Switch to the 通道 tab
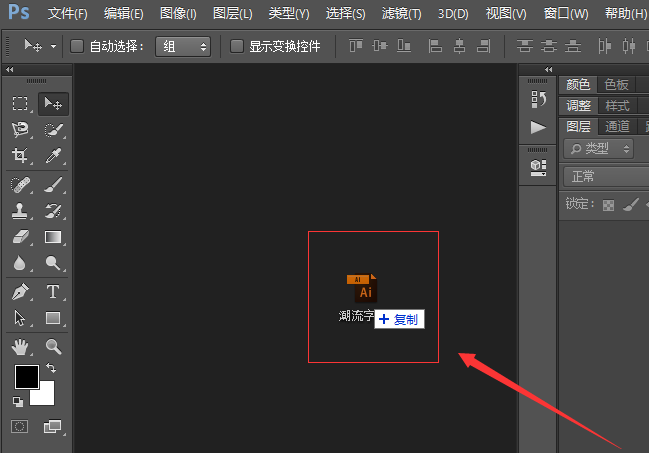 click(x=617, y=126)
